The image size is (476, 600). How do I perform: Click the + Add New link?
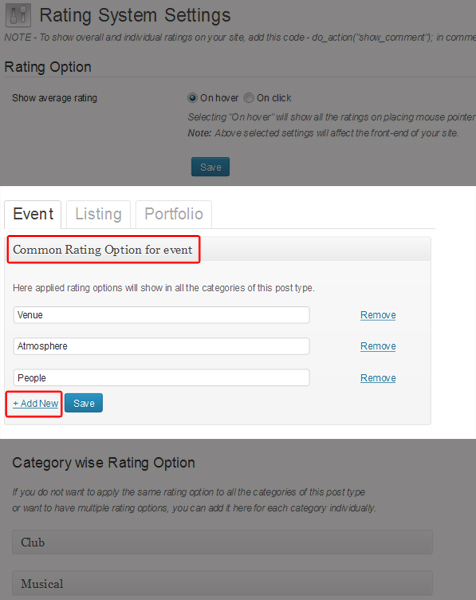click(36, 403)
